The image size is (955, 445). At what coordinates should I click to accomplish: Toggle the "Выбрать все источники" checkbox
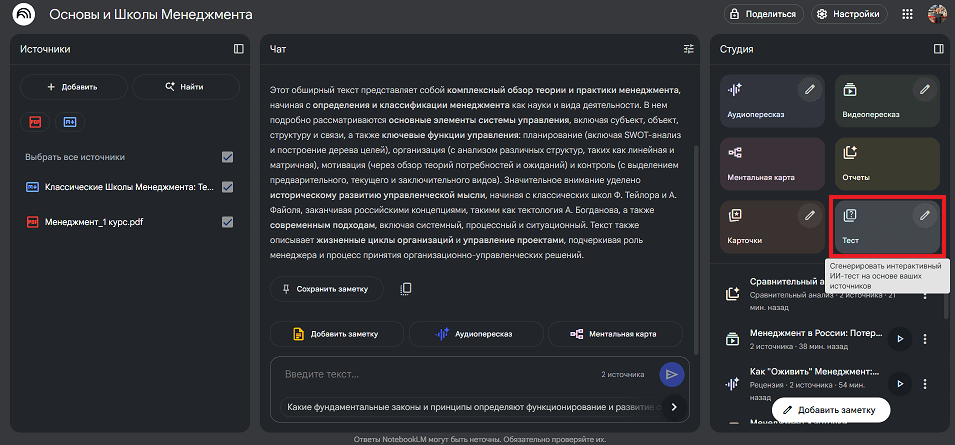228,157
